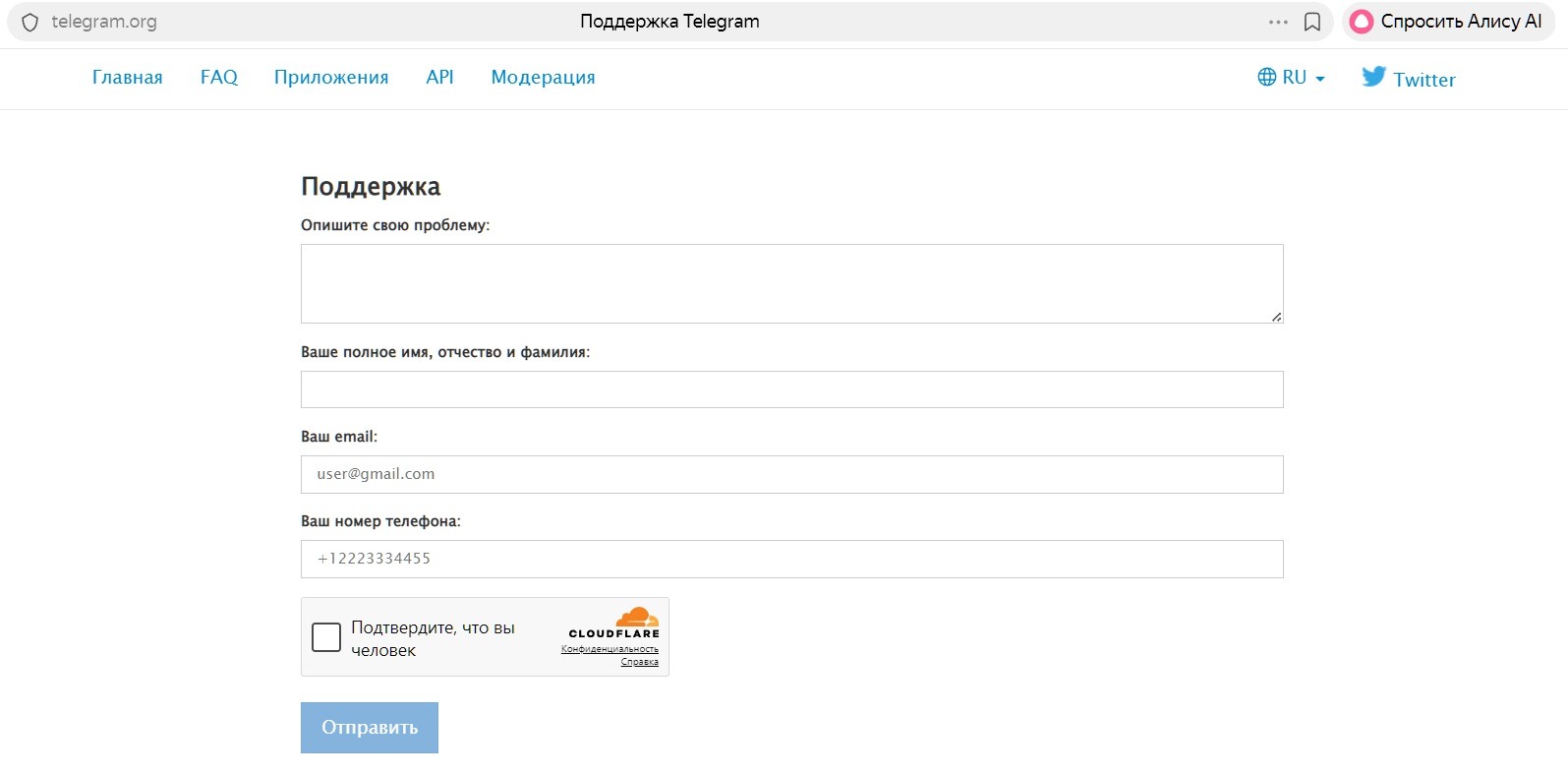Expand the RU language dropdown
Image resolution: width=1568 pixels, height=774 pixels.
coord(1292,78)
